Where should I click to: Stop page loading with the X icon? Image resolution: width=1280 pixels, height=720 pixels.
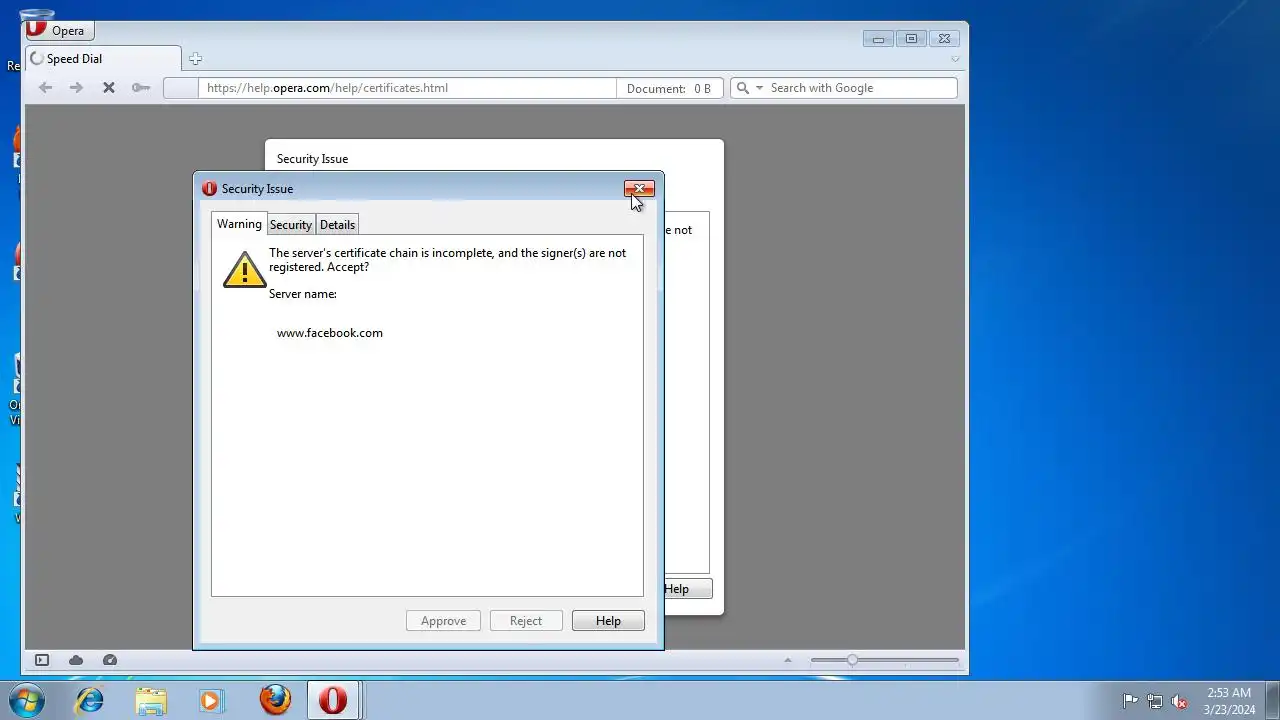pyautogui.click(x=109, y=88)
